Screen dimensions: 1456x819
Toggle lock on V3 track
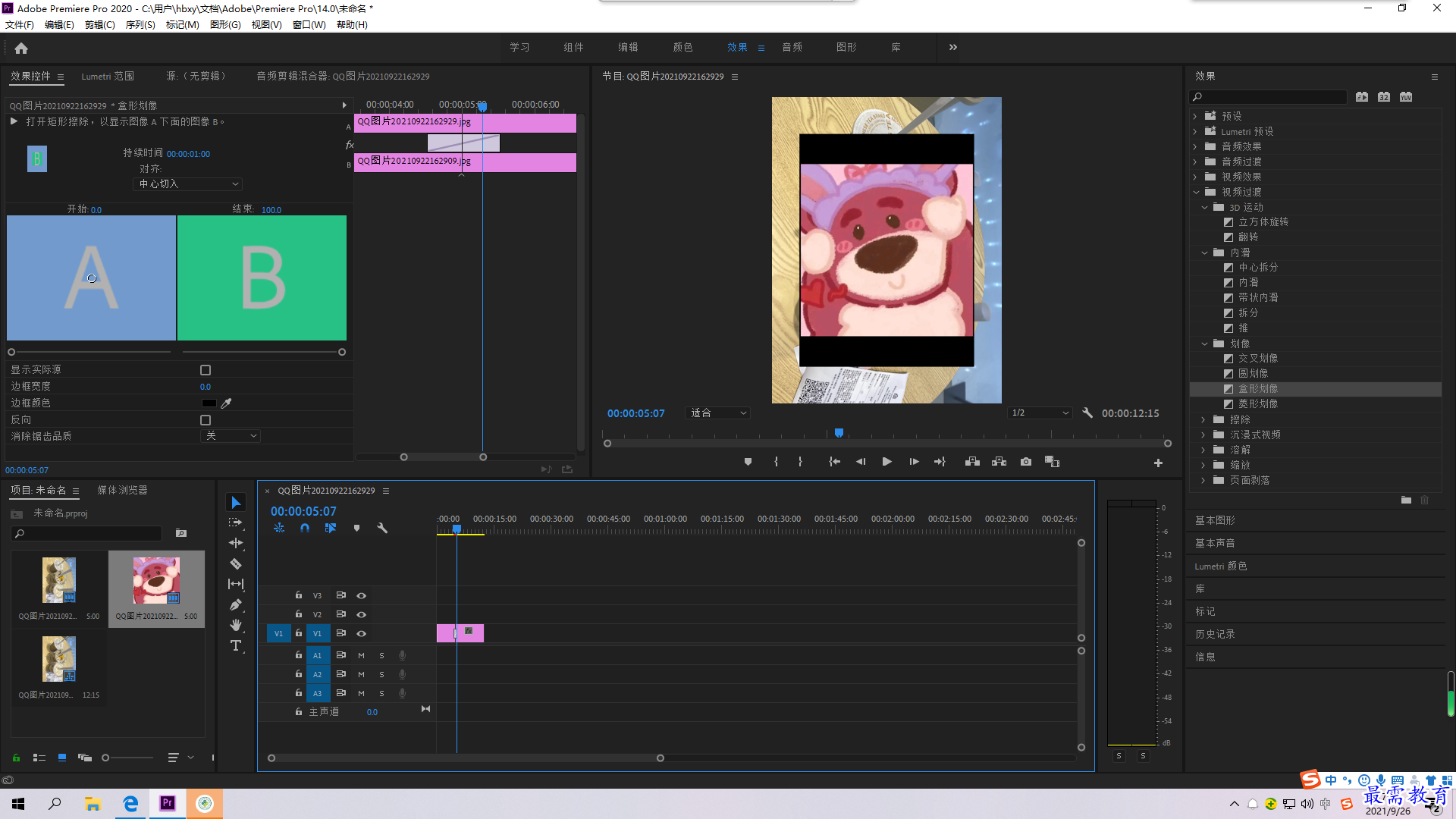pos(299,595)
